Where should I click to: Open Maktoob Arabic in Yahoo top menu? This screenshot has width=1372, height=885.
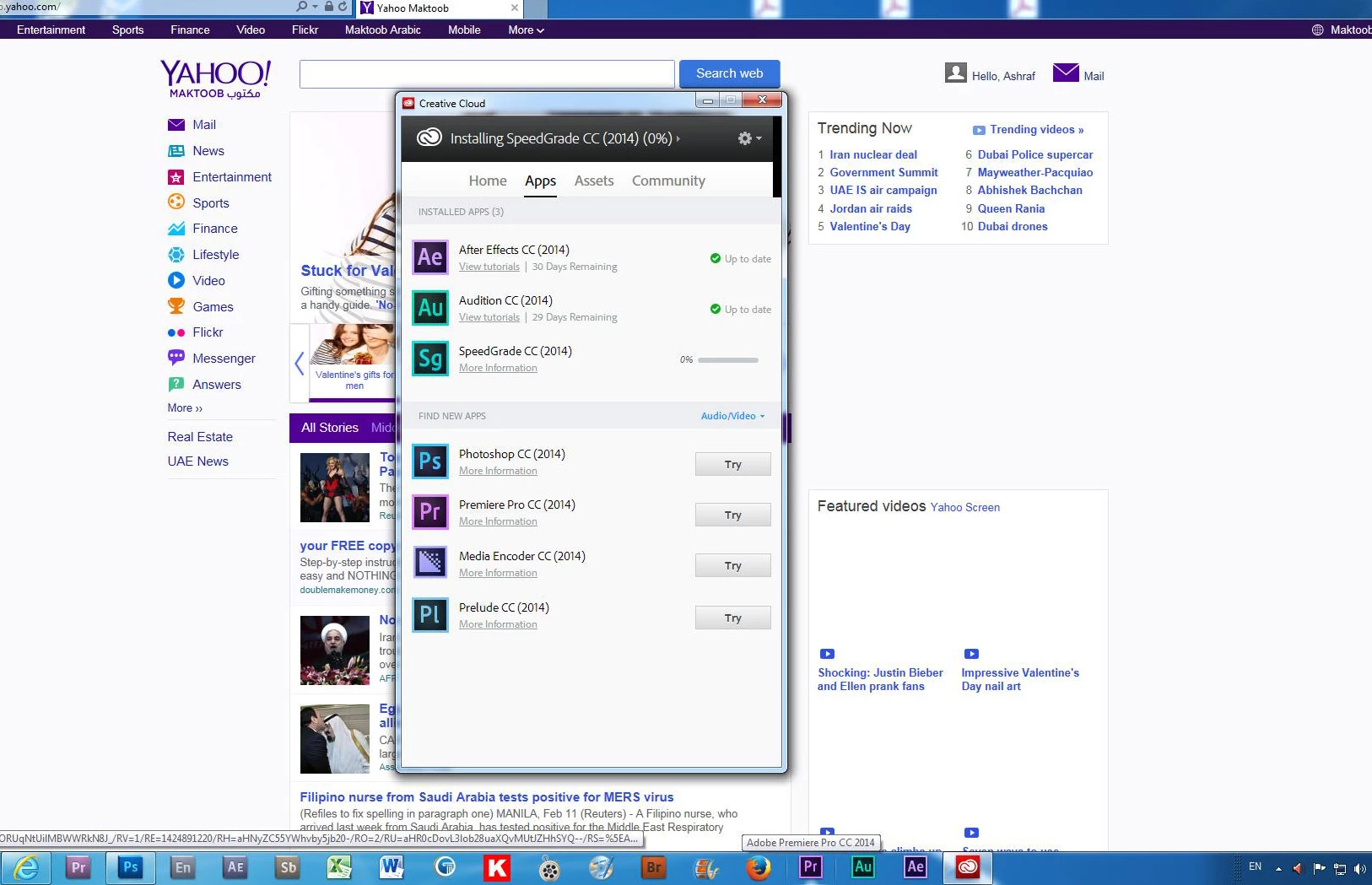pos(382,30)
